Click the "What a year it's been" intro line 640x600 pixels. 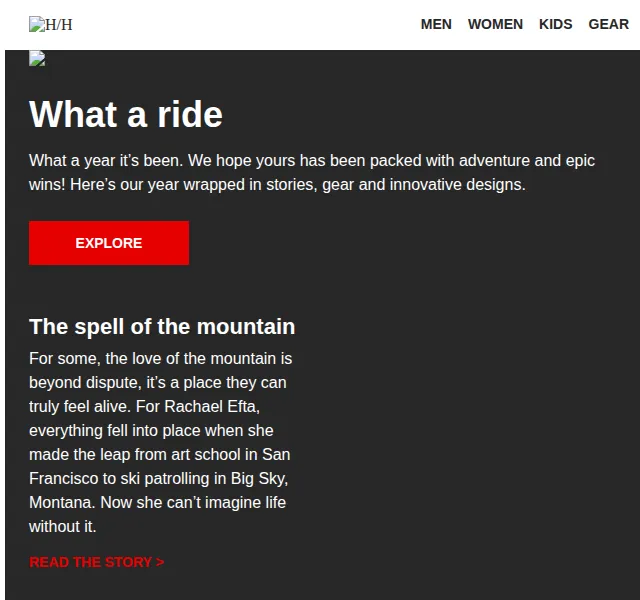106,160
